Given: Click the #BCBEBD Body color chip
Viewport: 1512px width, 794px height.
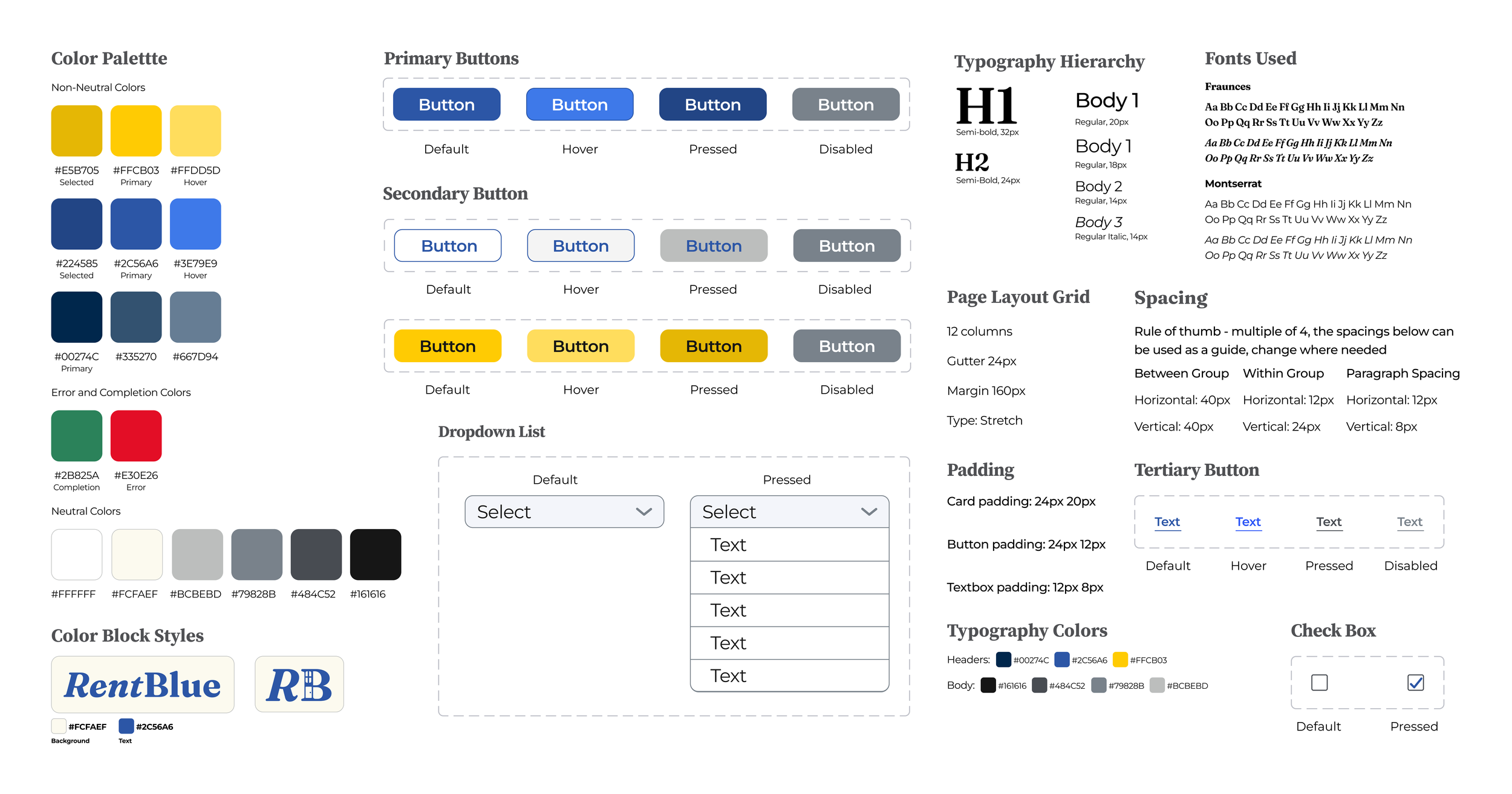Looking at the screenshot, I should 1156,685.
